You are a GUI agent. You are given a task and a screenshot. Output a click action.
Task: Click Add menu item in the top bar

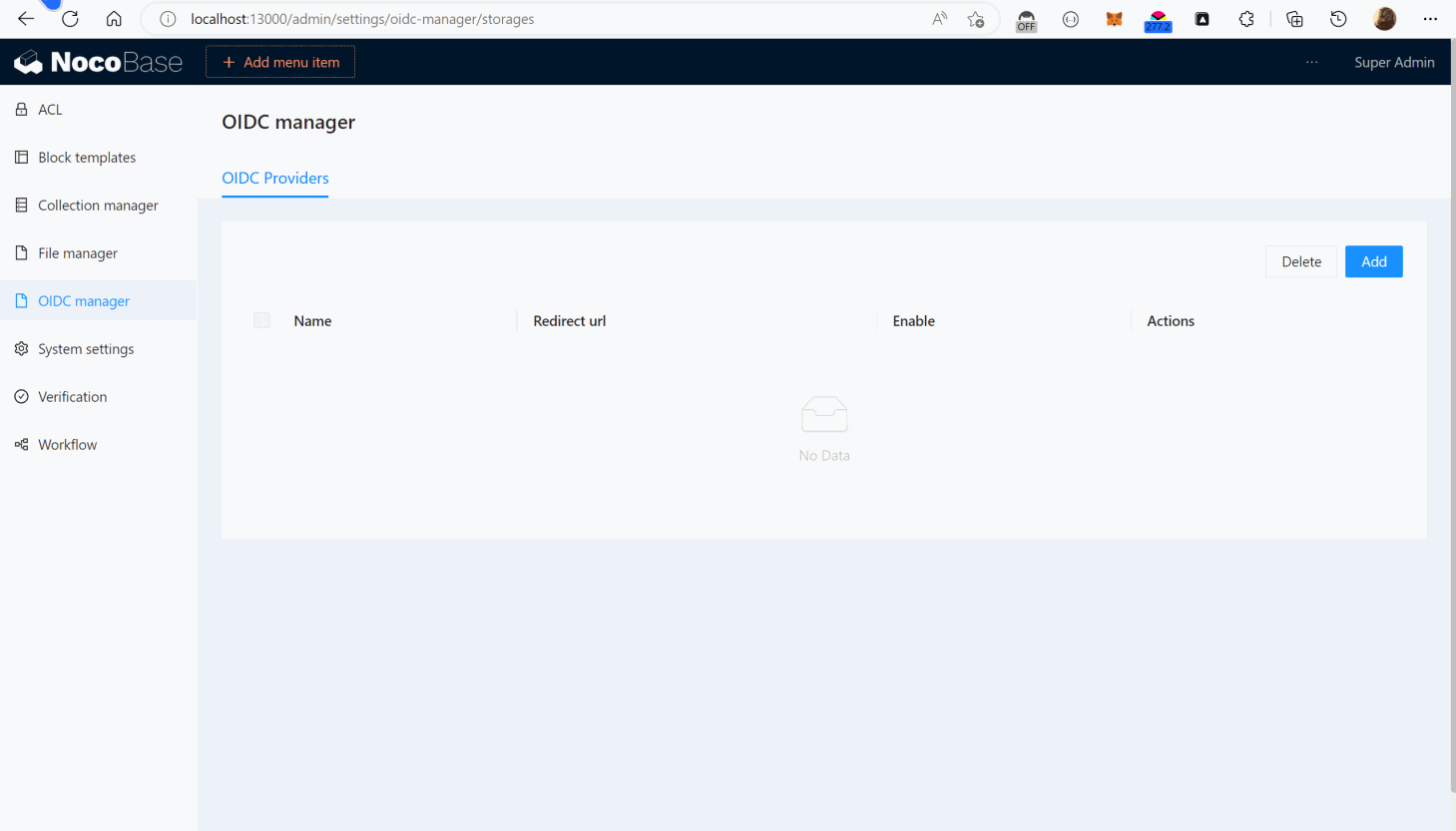[279, 61]
